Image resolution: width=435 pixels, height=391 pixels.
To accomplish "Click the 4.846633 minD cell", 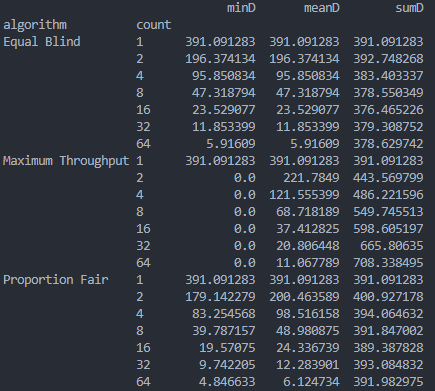I will (227, 382).
